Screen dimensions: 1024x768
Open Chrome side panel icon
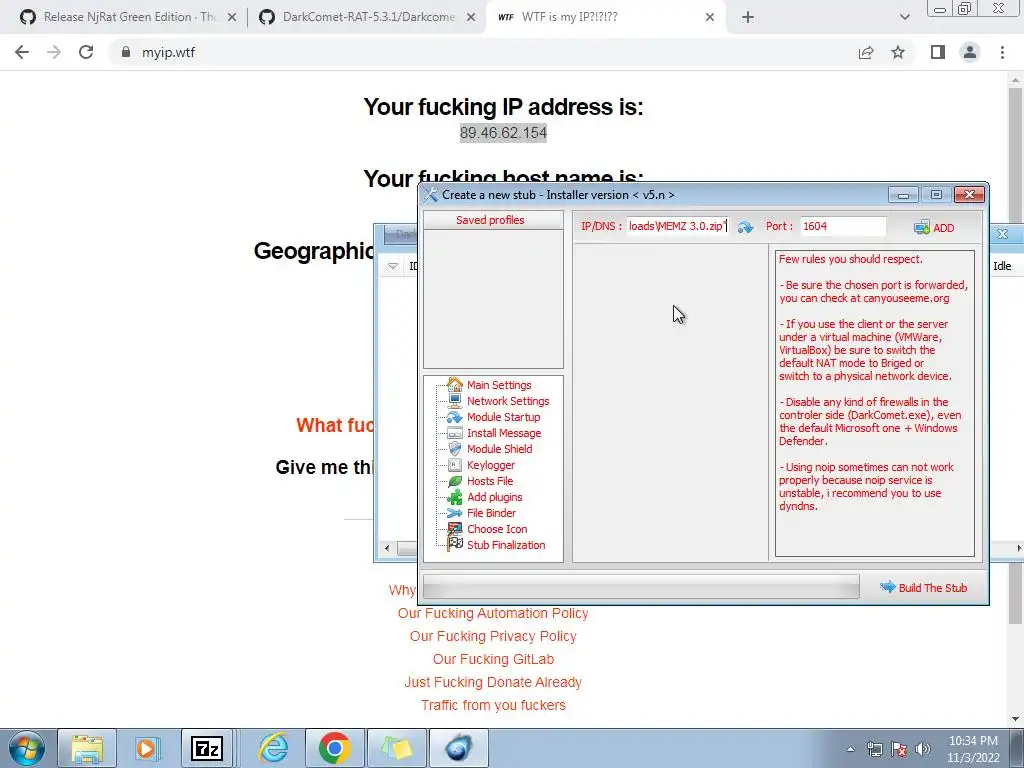[938, 52]
